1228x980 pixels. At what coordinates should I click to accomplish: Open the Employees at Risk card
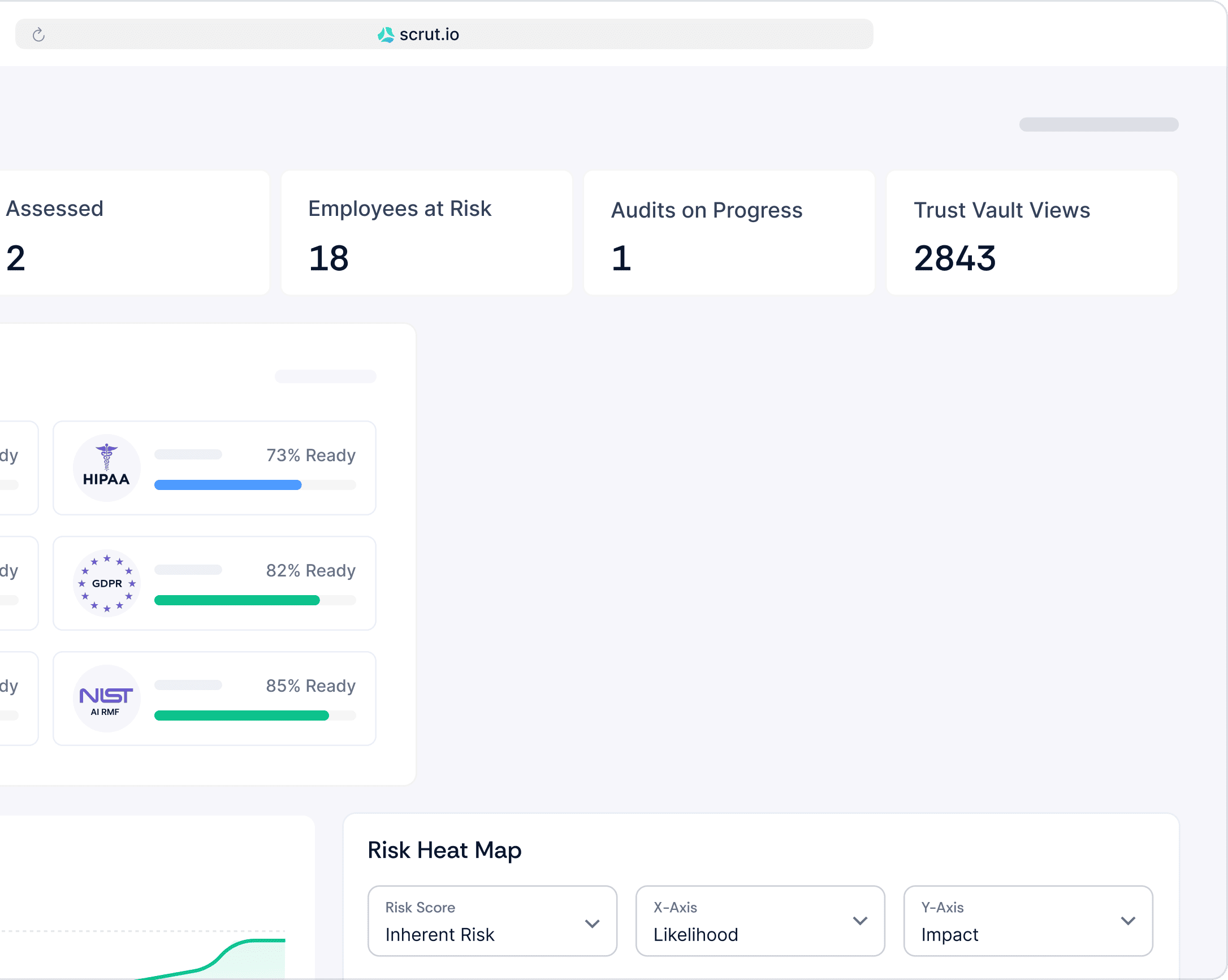tap(426, 233)
